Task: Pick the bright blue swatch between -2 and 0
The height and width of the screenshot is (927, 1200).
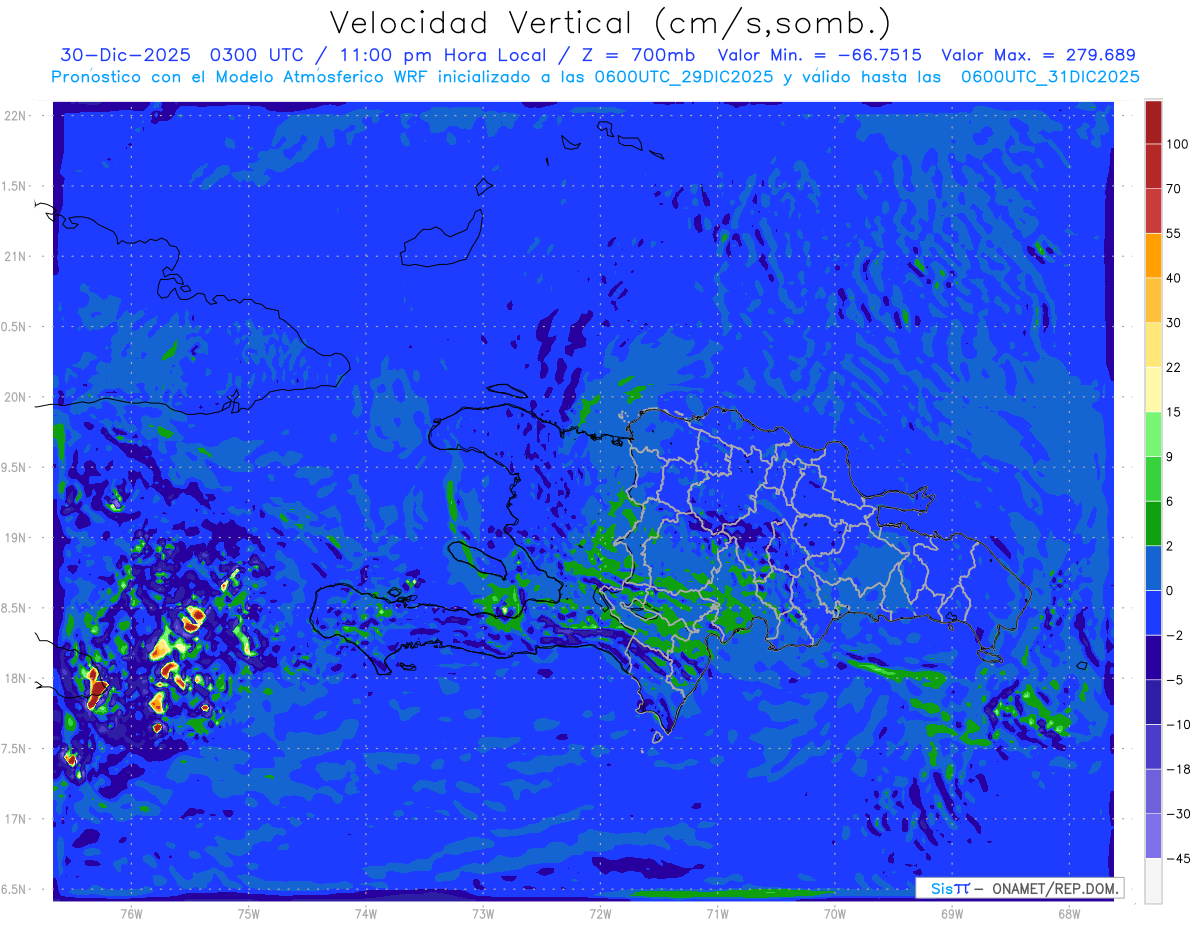Action: [x=1153, y=612]
